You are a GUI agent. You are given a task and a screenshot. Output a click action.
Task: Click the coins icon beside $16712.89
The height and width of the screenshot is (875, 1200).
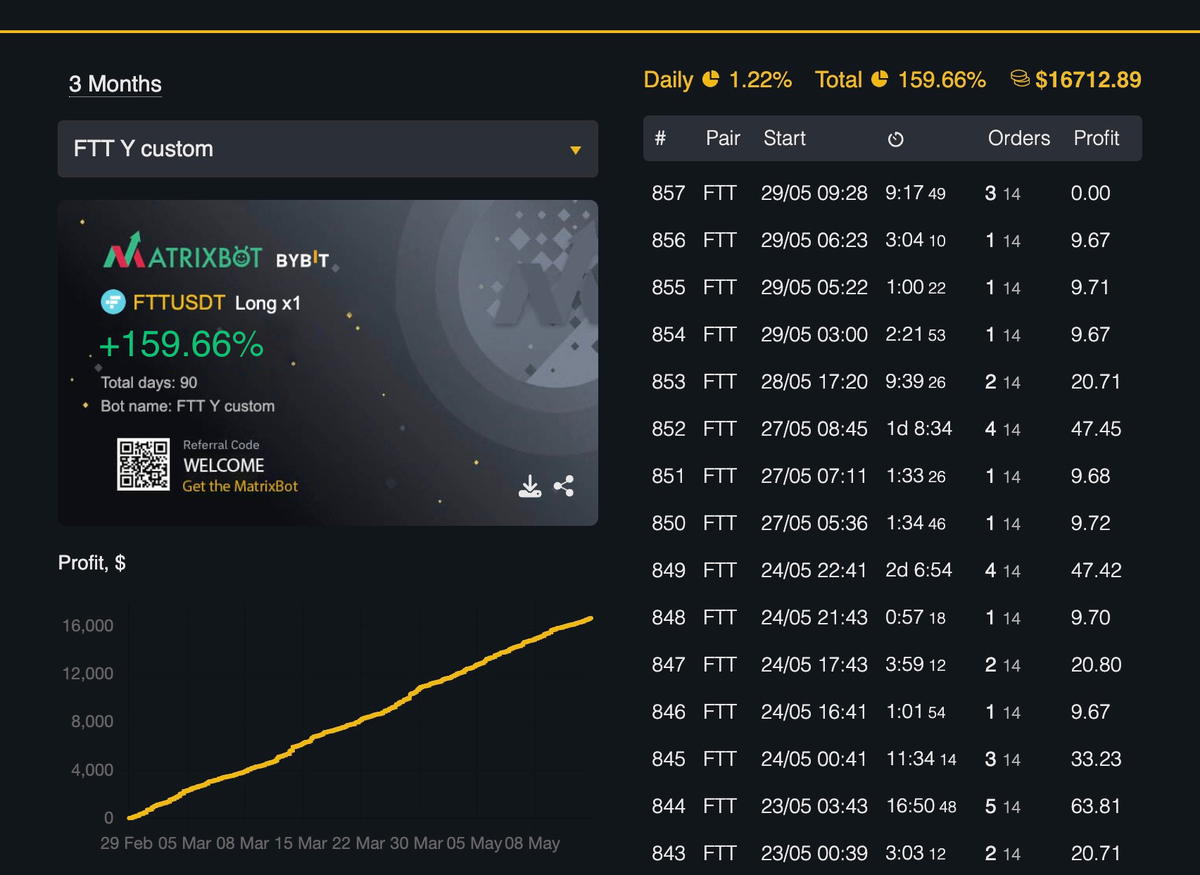1021,79
